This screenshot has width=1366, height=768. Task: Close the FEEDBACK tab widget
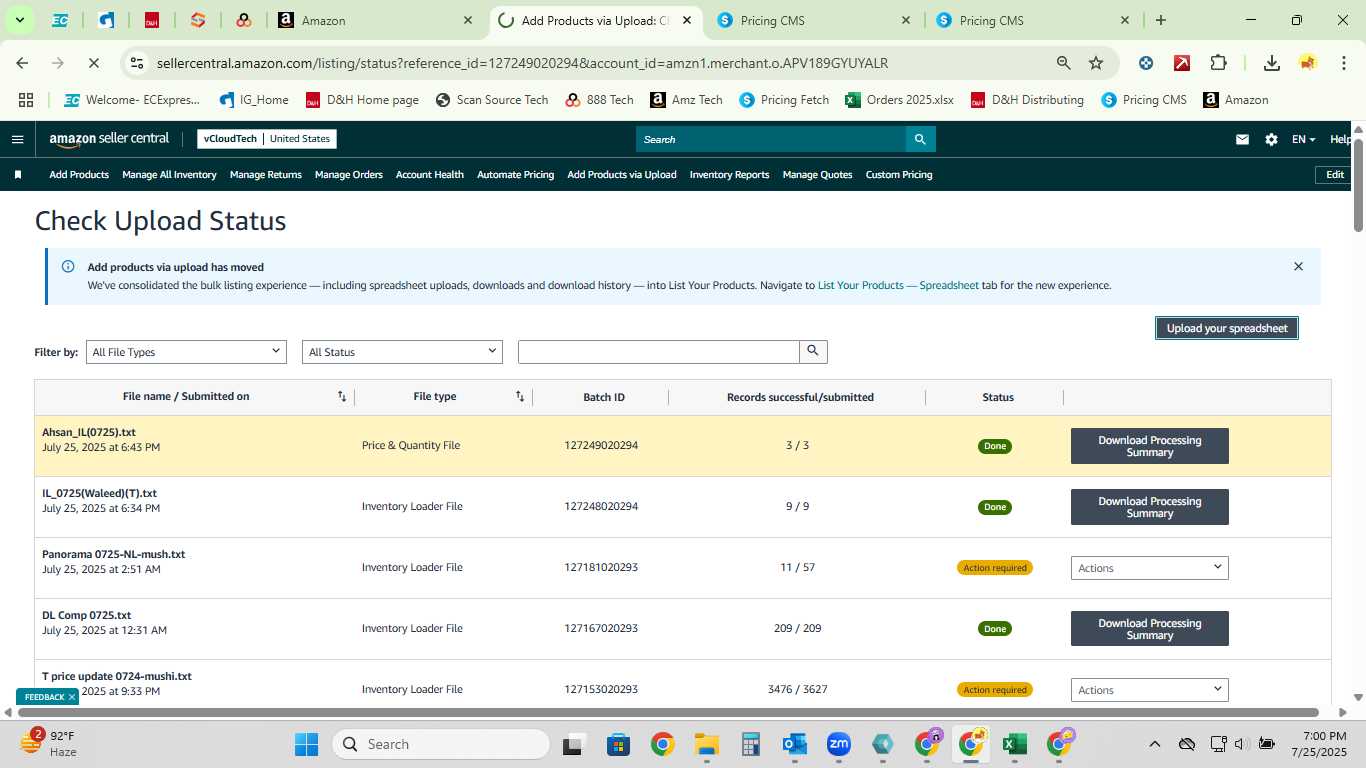71,697
